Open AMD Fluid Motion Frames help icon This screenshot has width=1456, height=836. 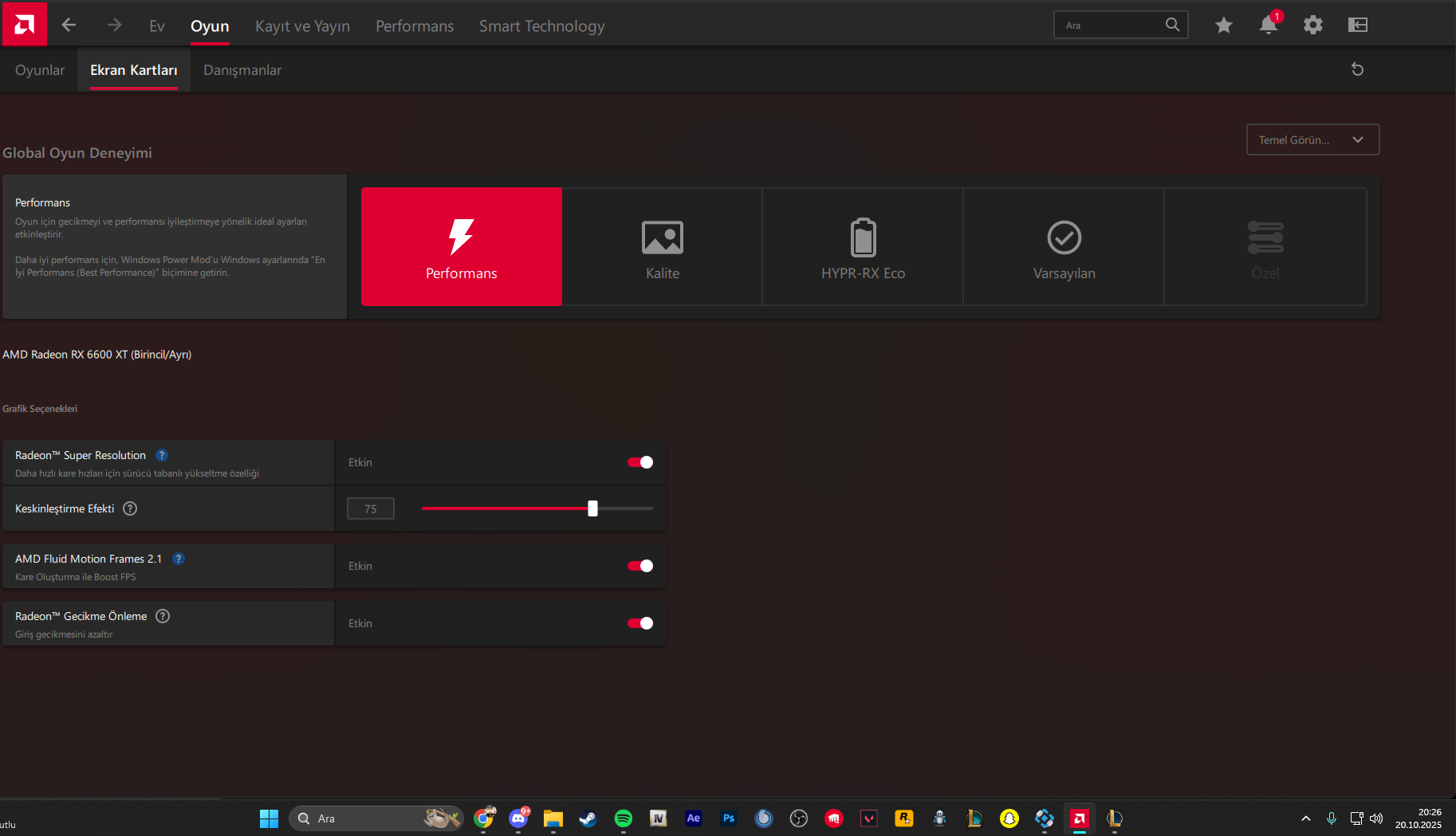(x=179, y=559)
